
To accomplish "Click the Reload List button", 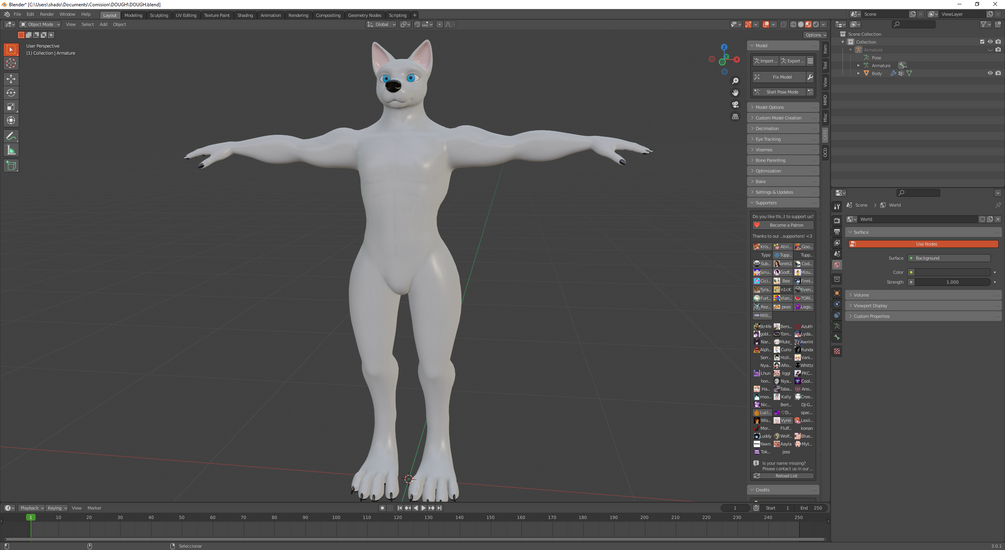I will (783, 476).
